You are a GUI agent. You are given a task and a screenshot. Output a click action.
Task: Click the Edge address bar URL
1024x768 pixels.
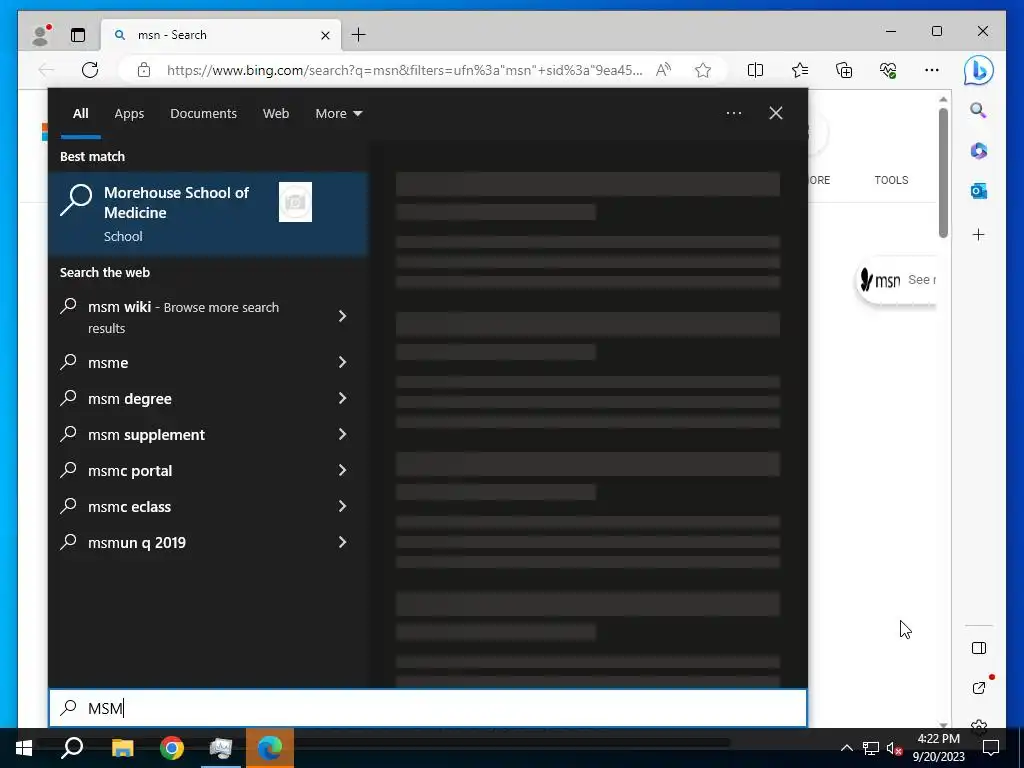point(404,70)
